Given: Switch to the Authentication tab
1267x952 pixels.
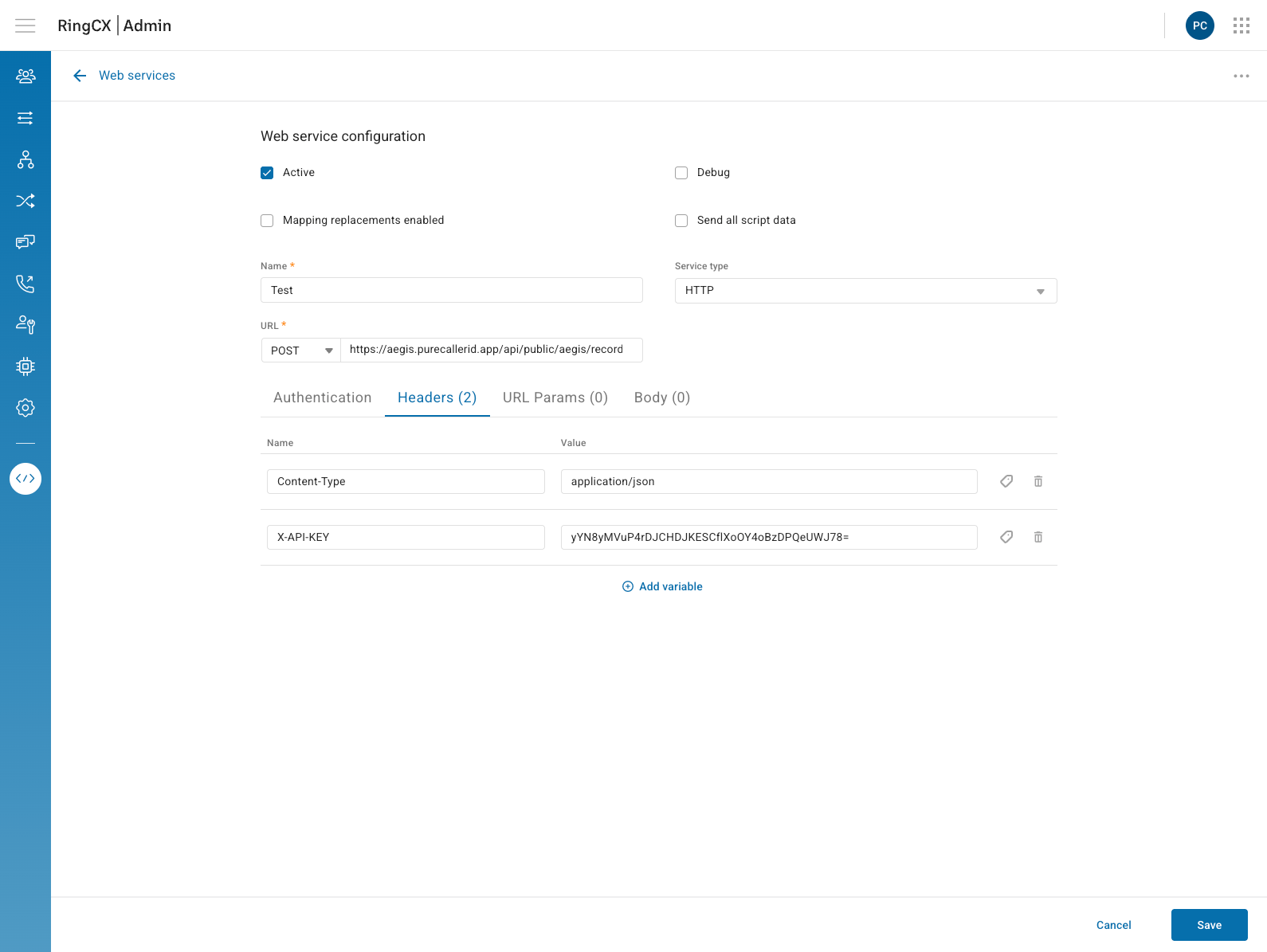Looking at the screenshot, I should point(323,398).
